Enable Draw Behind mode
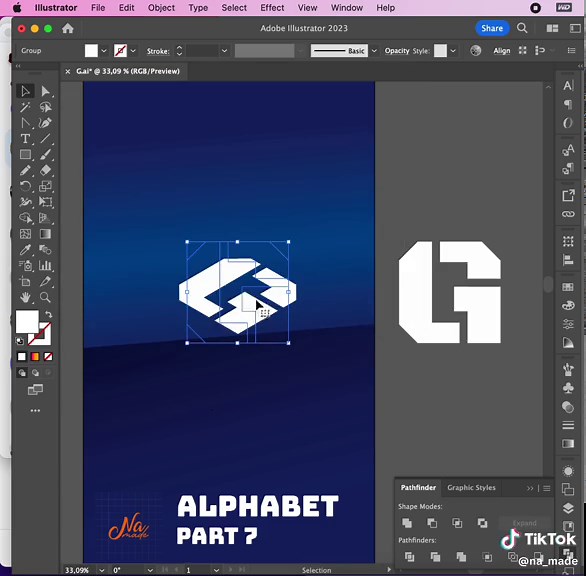The image size is (586, 576). pyautogui.click(x=36, y=373)
